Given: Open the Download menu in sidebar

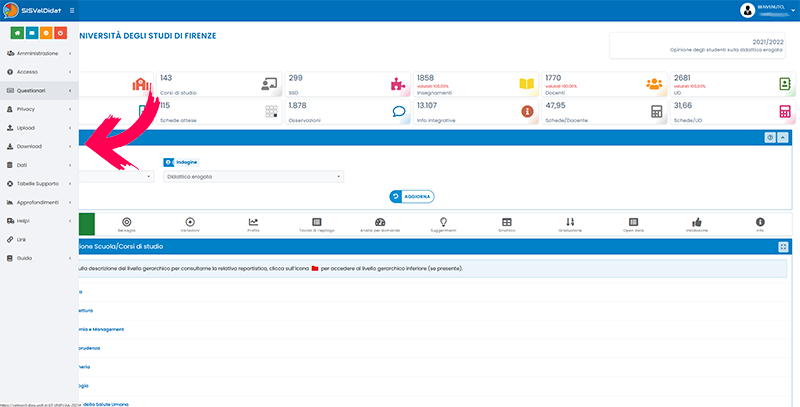Looking at the screenshot, I should [x=38, y=146].
